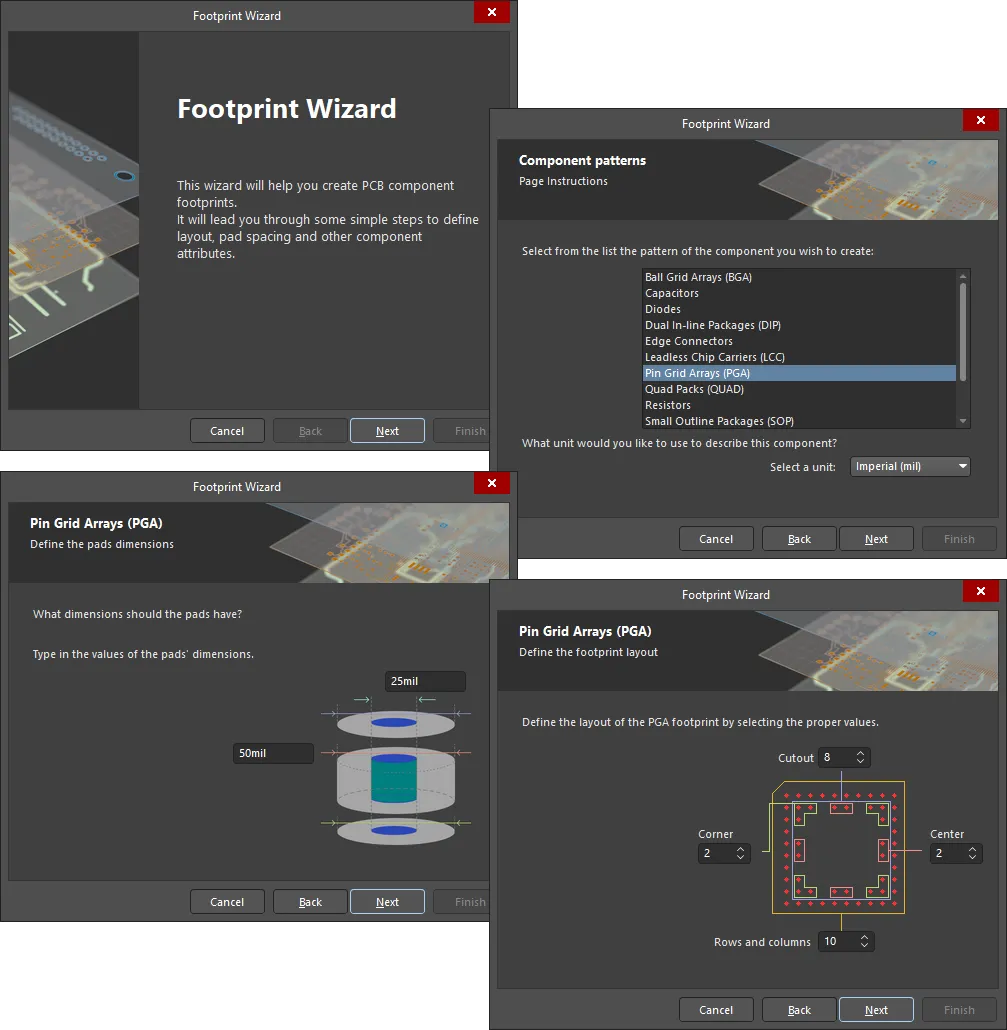This screenshot has height=1030, width=1007.
Task: Close the welcome page Footprint Wizard dialog
Action: (491, 13)
